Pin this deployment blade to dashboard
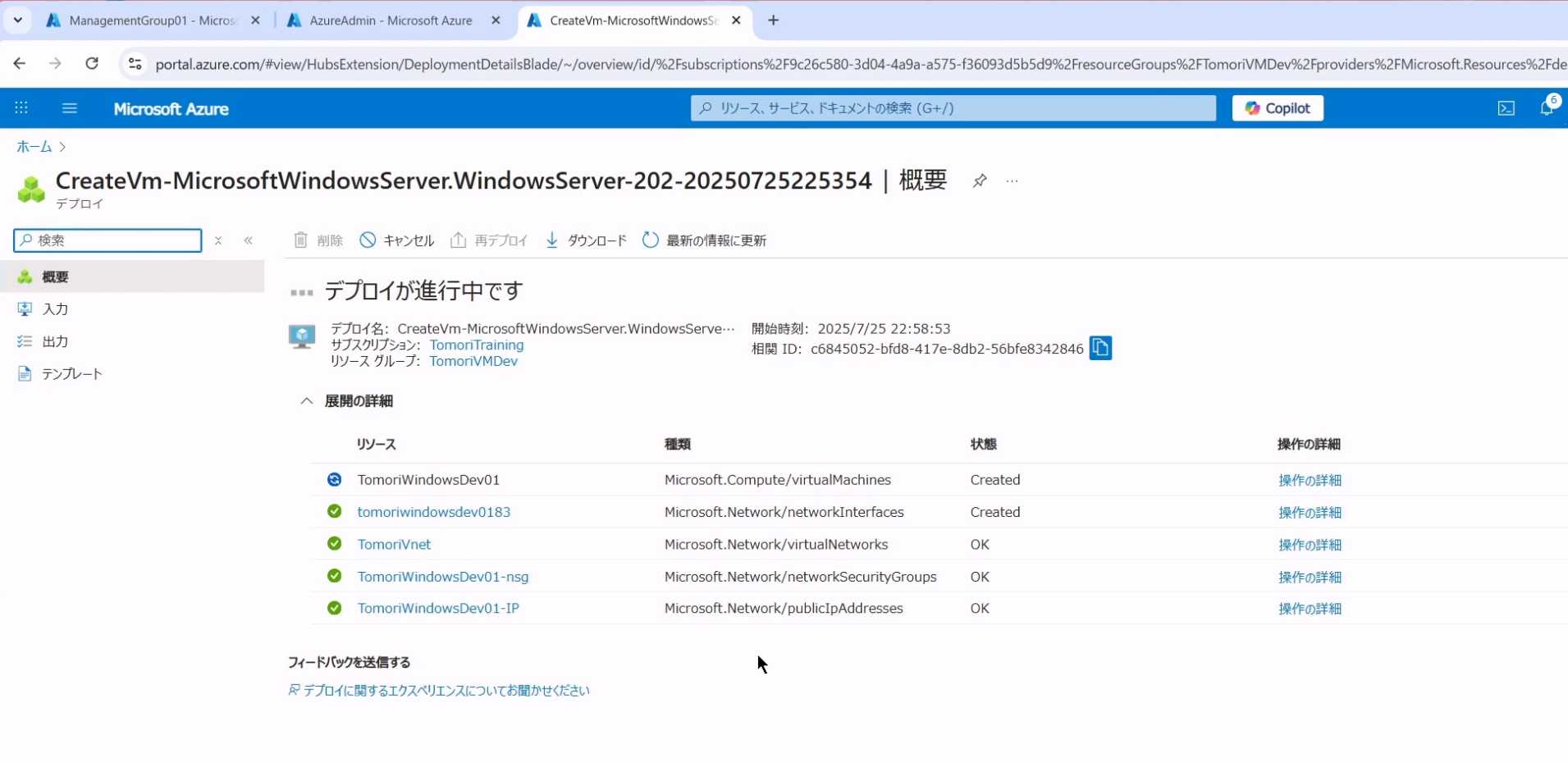 tap(979, 181)
